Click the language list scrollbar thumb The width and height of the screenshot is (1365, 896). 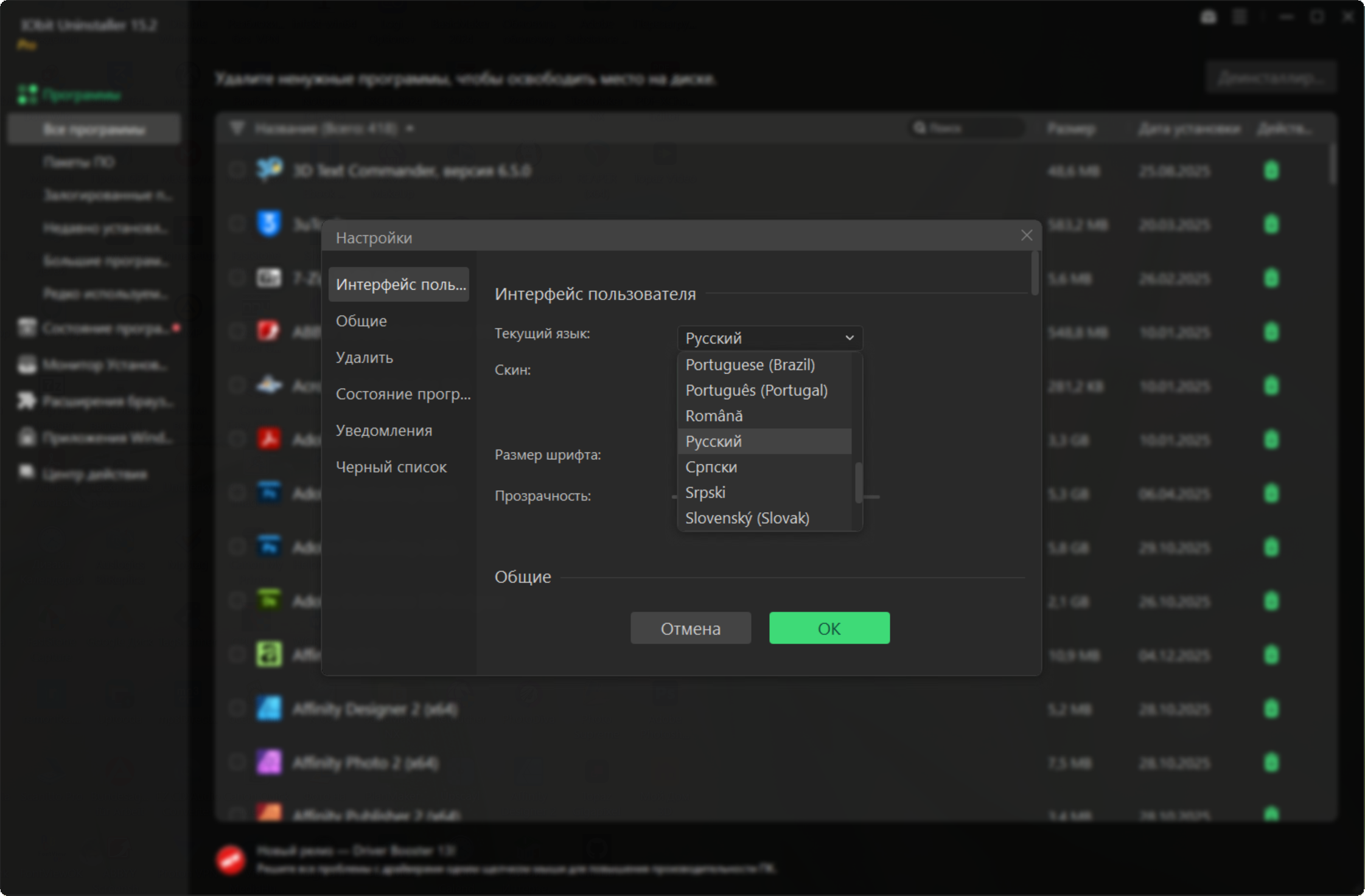(858, 483)
